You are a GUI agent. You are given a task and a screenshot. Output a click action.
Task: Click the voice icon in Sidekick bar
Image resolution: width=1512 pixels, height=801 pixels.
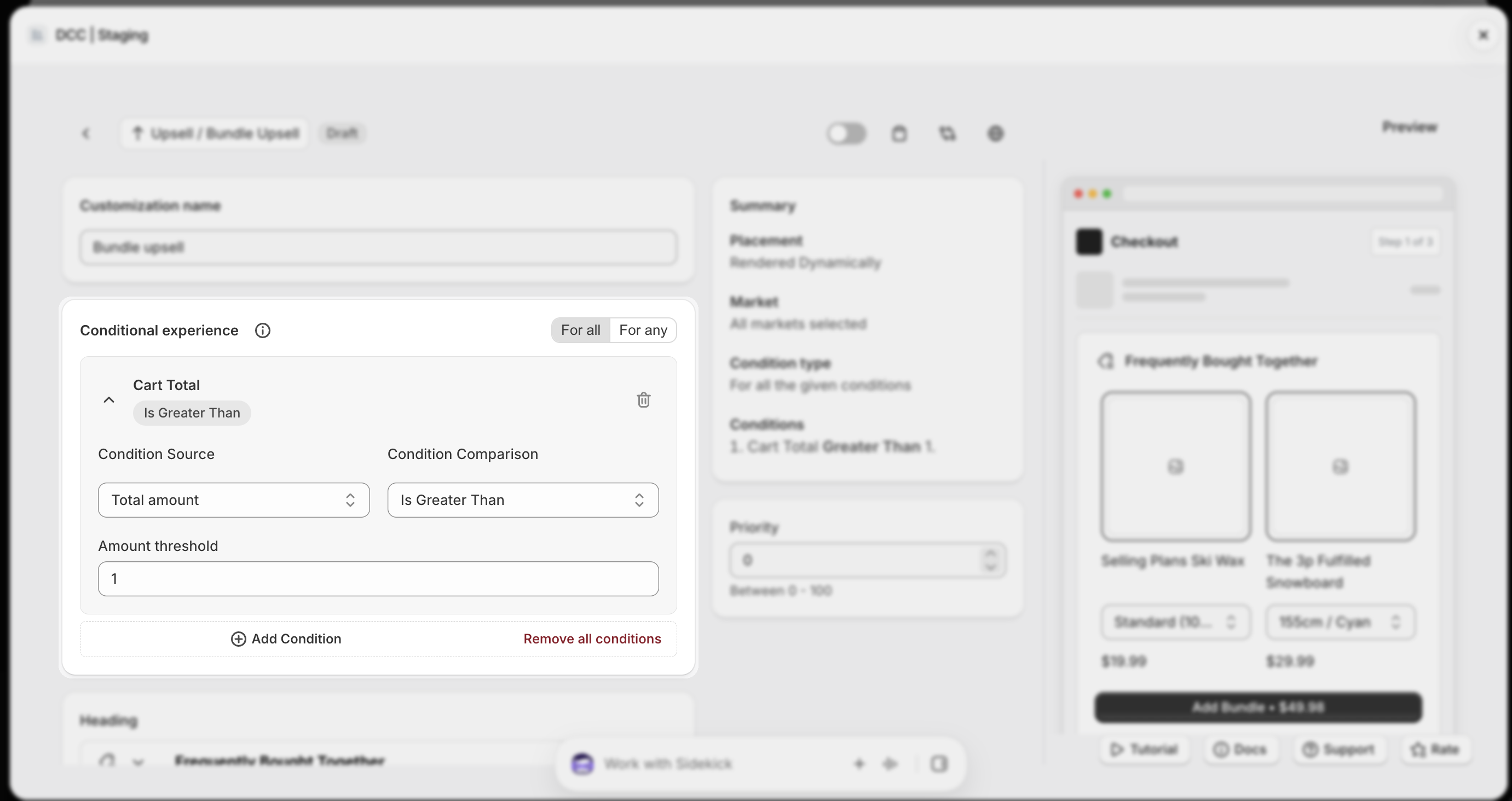tap(891, 763)
